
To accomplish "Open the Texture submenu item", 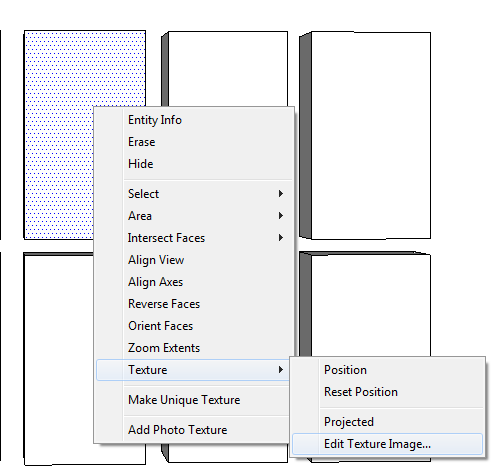I will (x=192, y=370).
